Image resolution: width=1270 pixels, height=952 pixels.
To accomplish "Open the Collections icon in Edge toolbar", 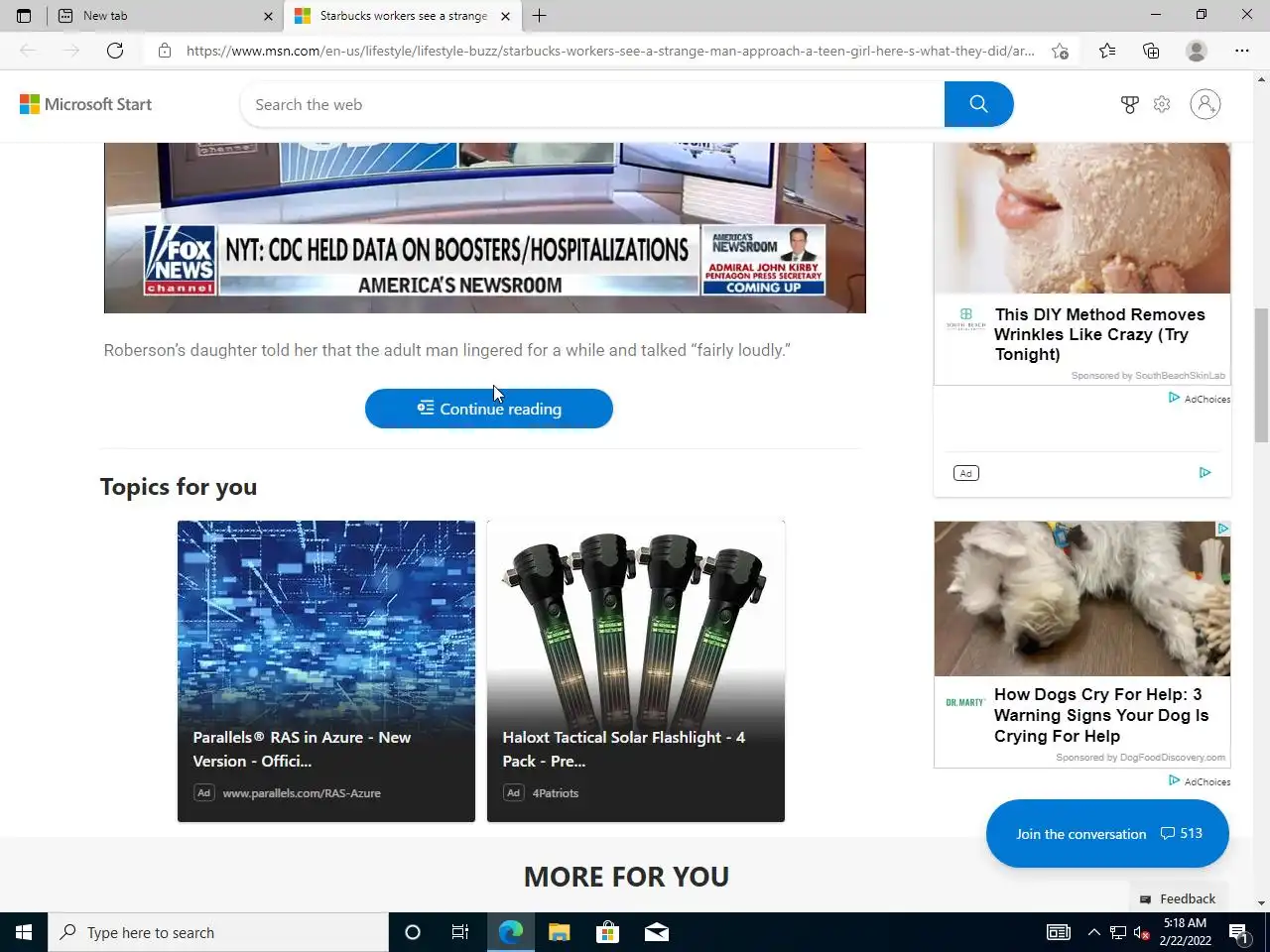I will point(1151,51).
